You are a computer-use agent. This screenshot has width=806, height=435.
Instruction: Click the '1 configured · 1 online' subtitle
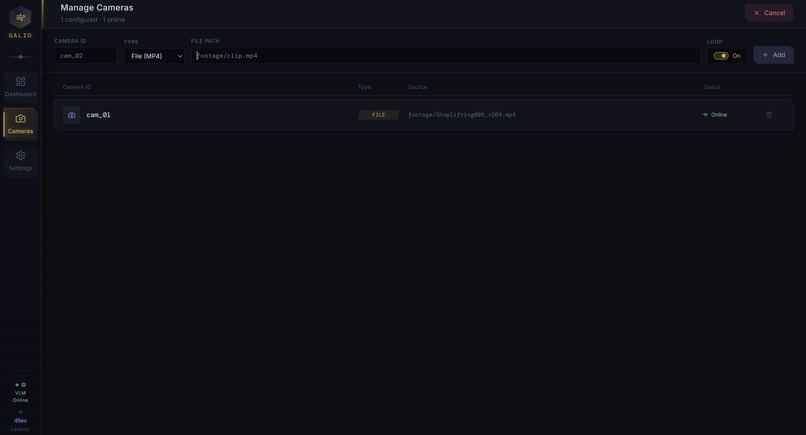(x=93, y=20)
